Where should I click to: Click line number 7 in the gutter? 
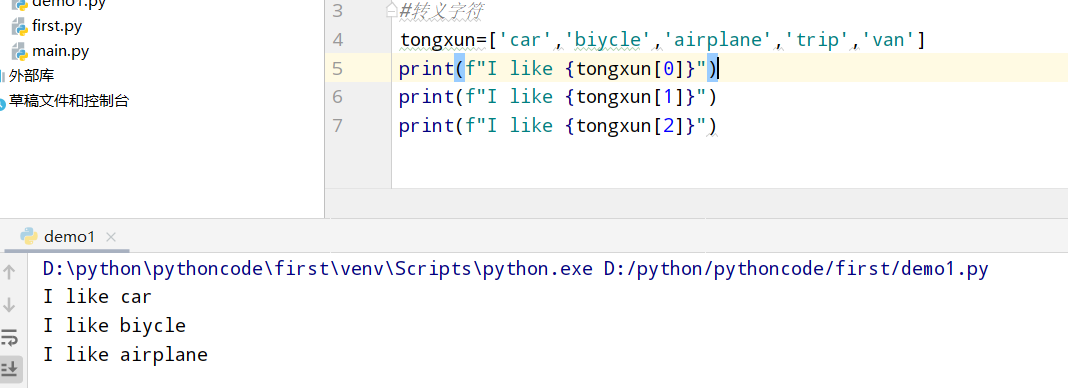coord(338,127)
